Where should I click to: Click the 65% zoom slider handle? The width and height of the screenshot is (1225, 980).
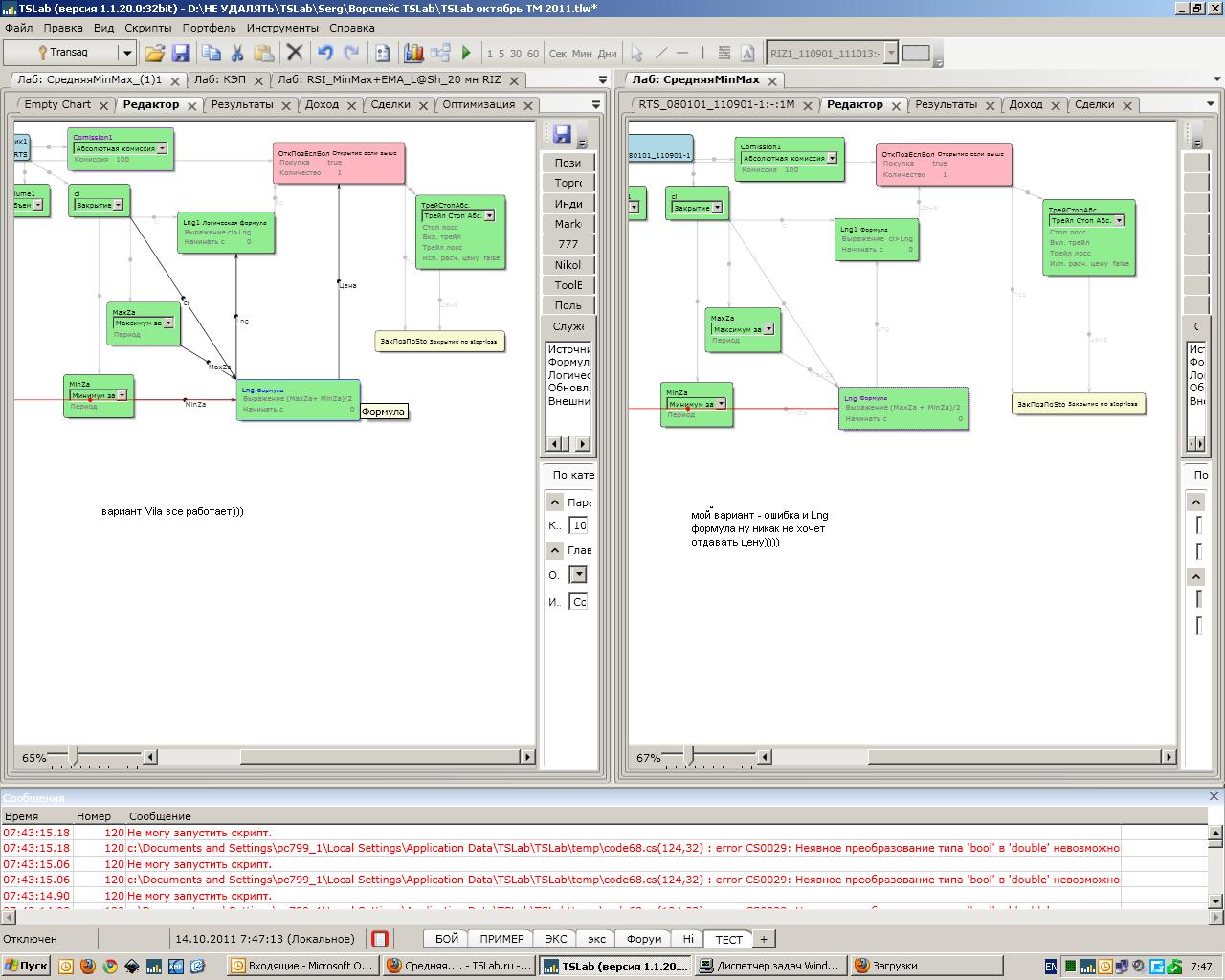(73, 756)
